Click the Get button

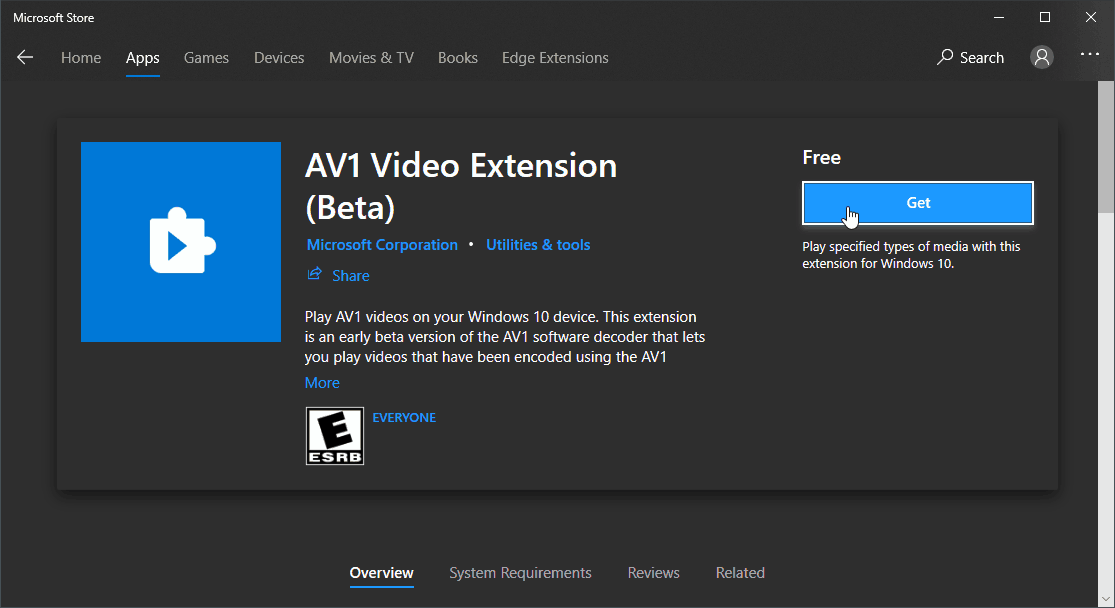click(918, 203)
